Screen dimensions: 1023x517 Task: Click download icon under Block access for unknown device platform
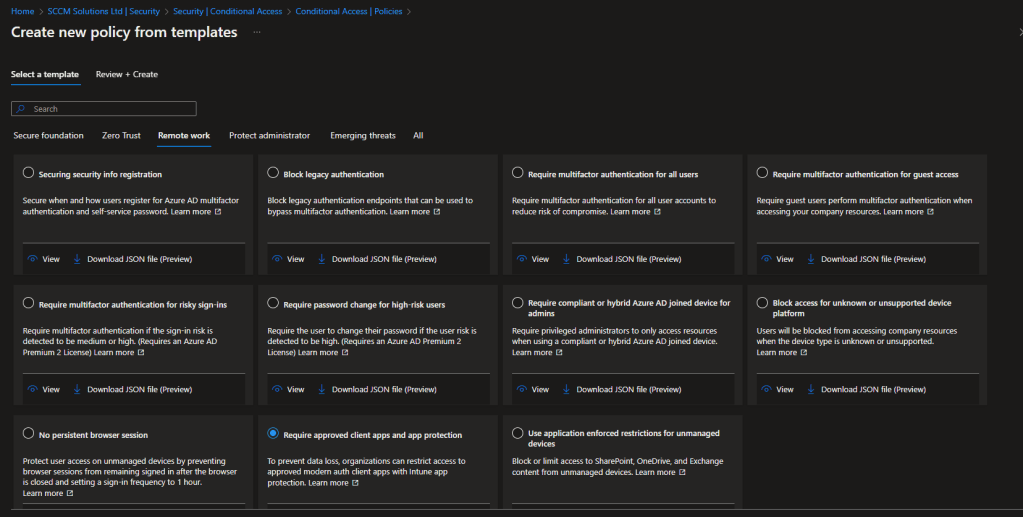[811, 389]
